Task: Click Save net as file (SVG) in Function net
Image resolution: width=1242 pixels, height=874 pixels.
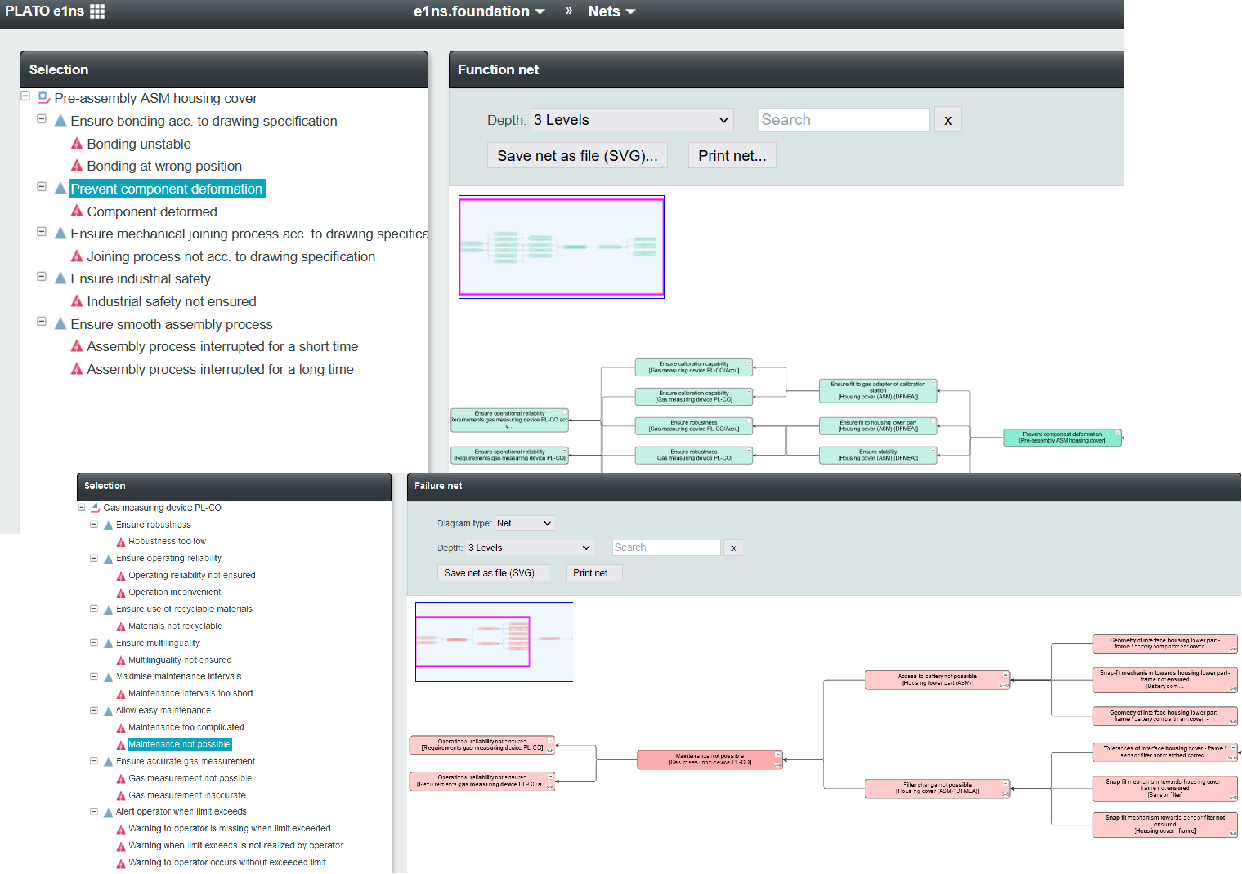Action: coord(578,156)
